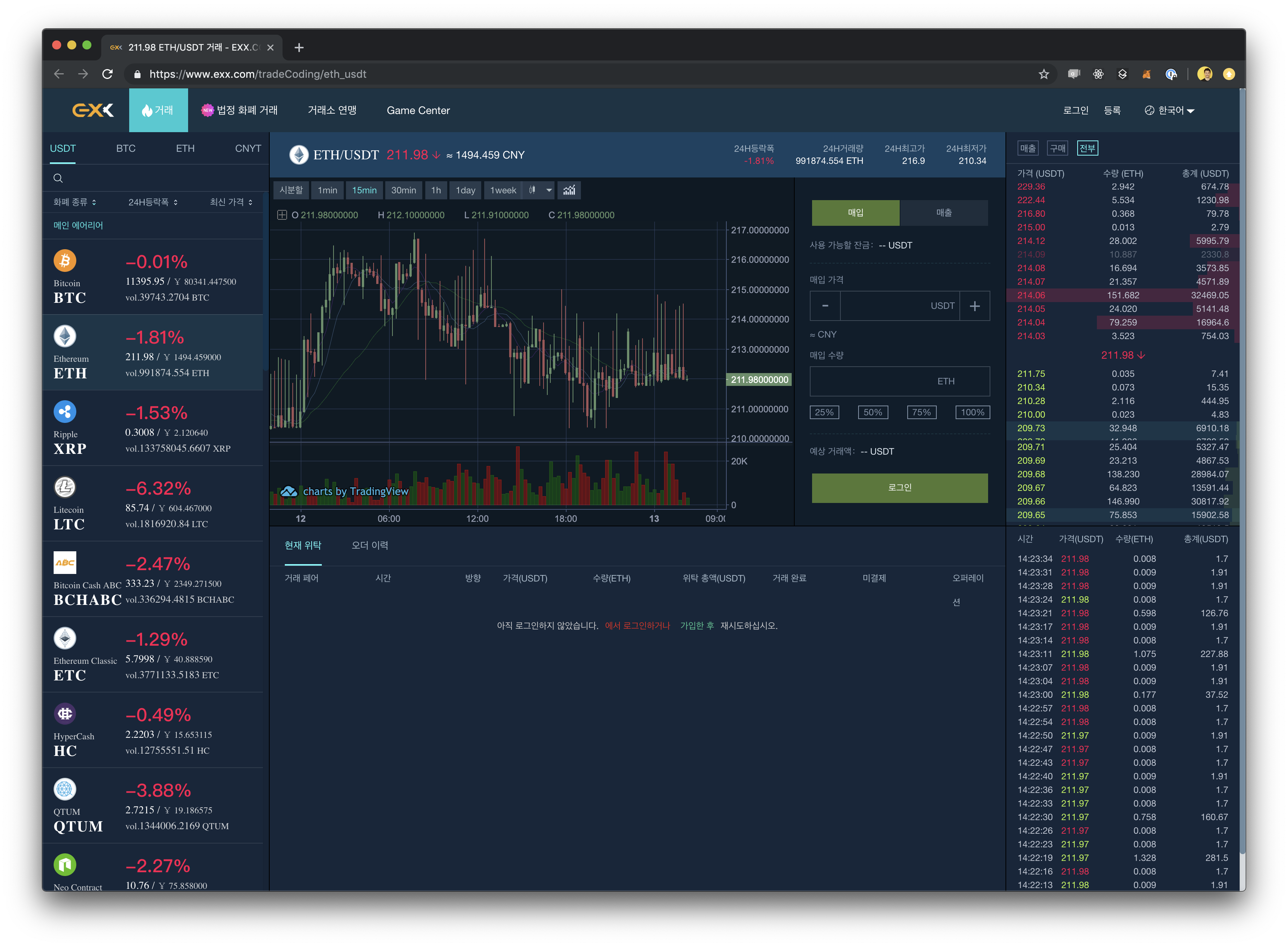Set chart interval to 1day

(466, 190)
